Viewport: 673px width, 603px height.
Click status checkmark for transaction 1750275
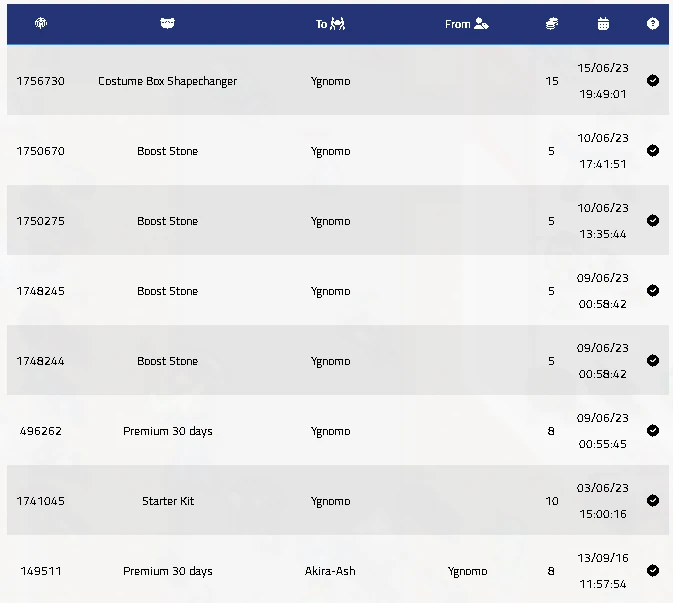pos(653,221)
